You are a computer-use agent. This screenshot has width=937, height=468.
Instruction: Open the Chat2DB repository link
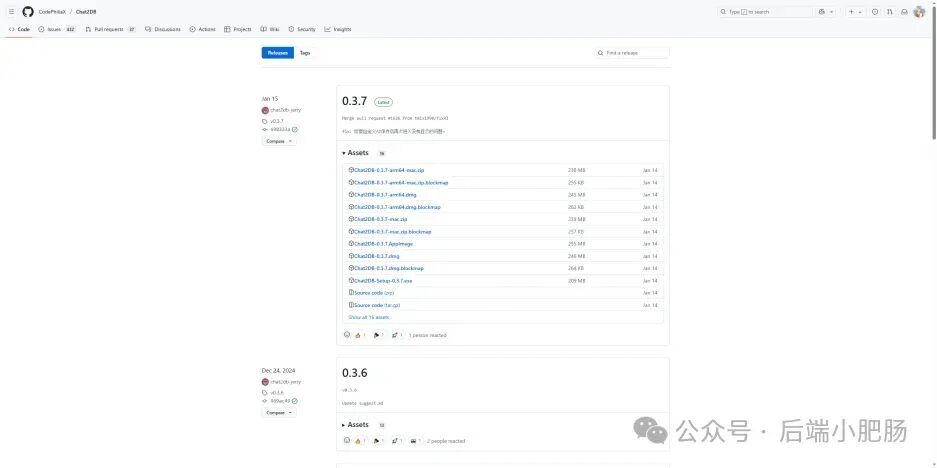coord(86,12)
